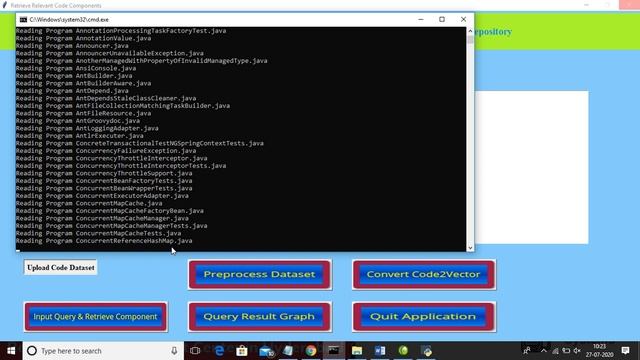Open the Action Center notifications icon
Screen dimensions: 640x360
click(625, 351)
